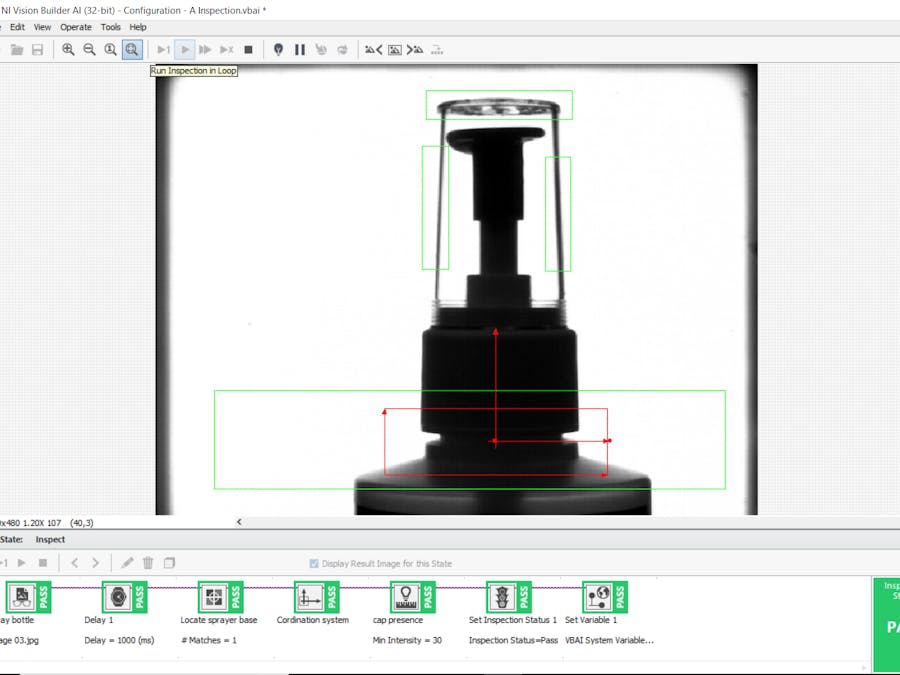Open the Operate menu
Image resolution: width=900 pixels, height=675 pixels.
(76, 27)
